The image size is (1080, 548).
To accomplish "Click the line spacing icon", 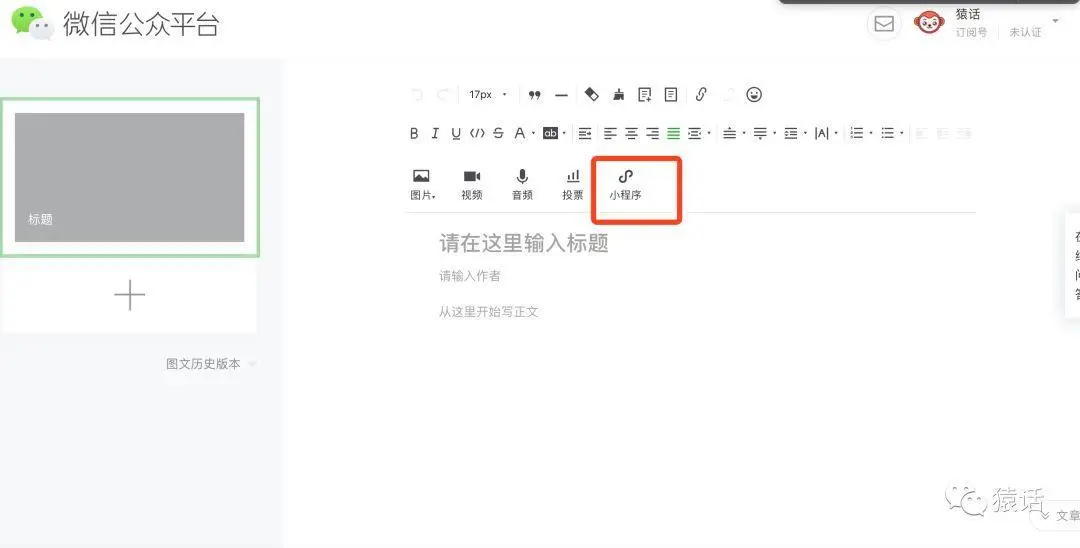I will pos(791,134).
